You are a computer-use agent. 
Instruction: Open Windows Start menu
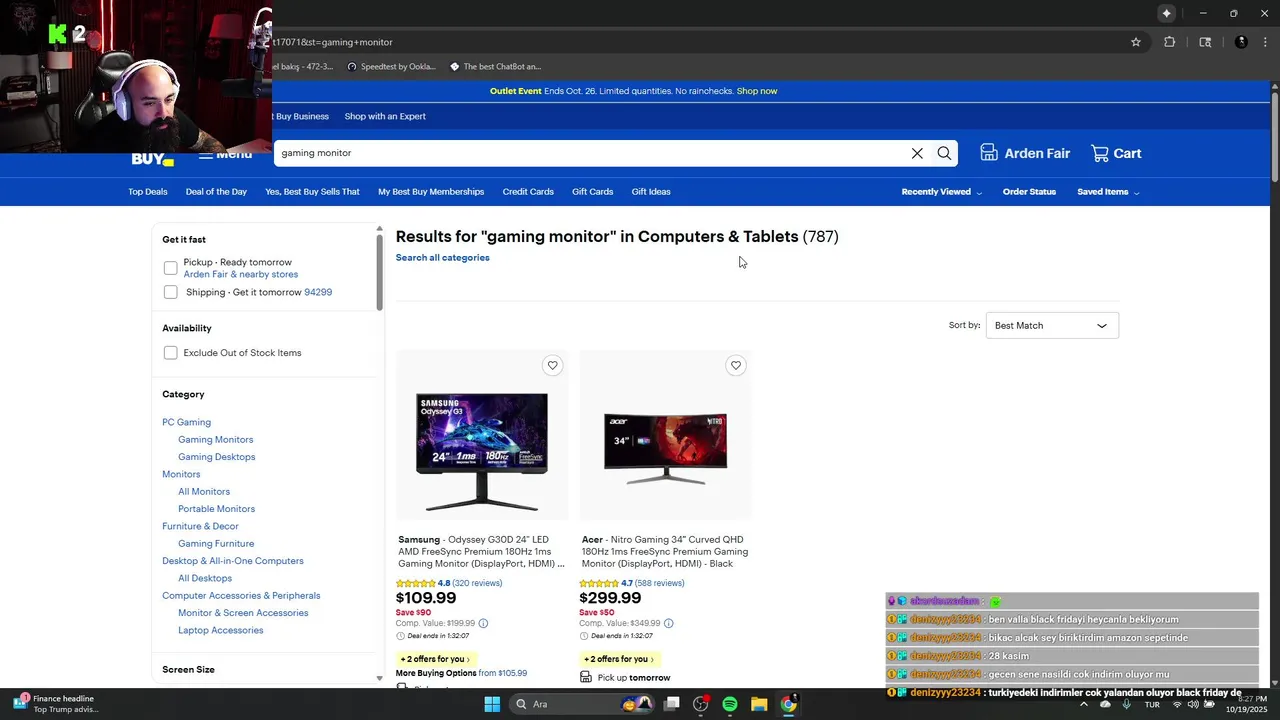coord(492,704)
